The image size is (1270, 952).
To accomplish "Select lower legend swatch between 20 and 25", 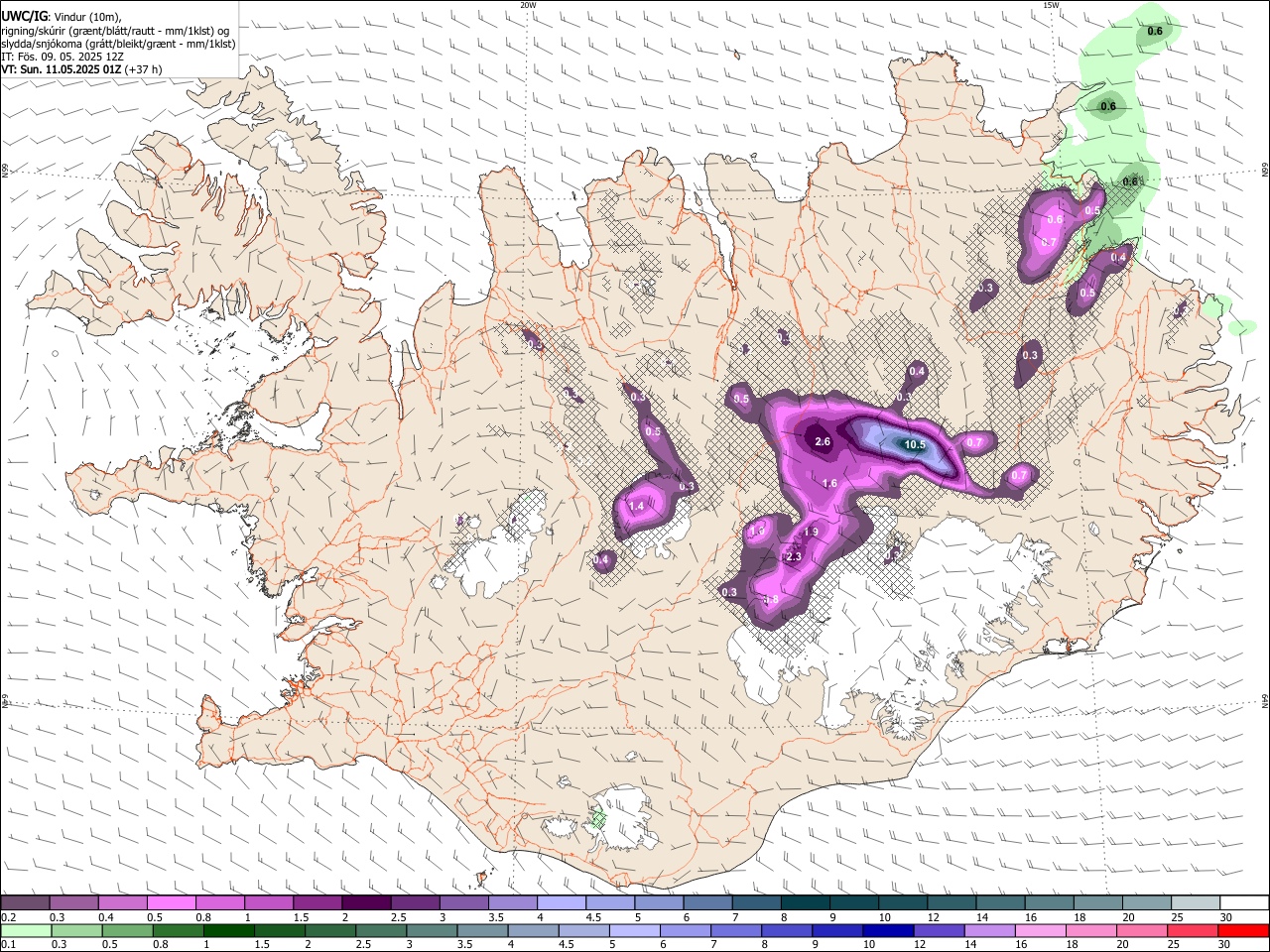I will [x=1142, y=930].
